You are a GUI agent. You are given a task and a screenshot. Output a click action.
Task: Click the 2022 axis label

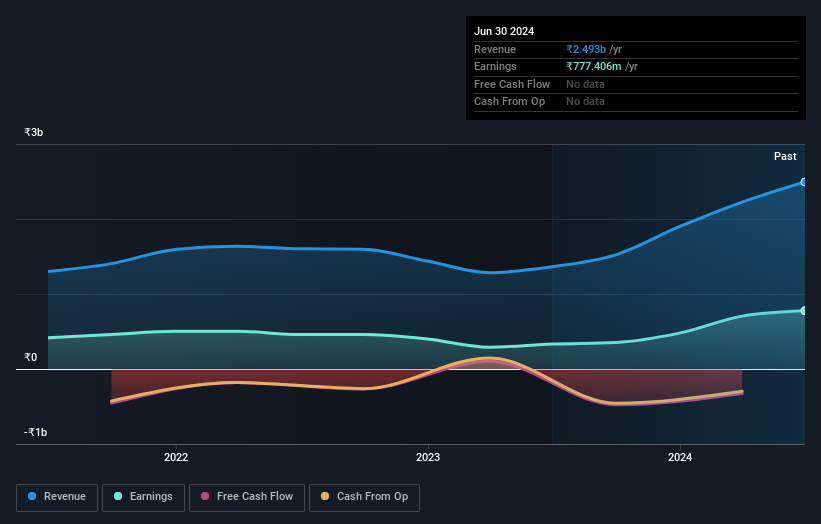click(176, 457)
